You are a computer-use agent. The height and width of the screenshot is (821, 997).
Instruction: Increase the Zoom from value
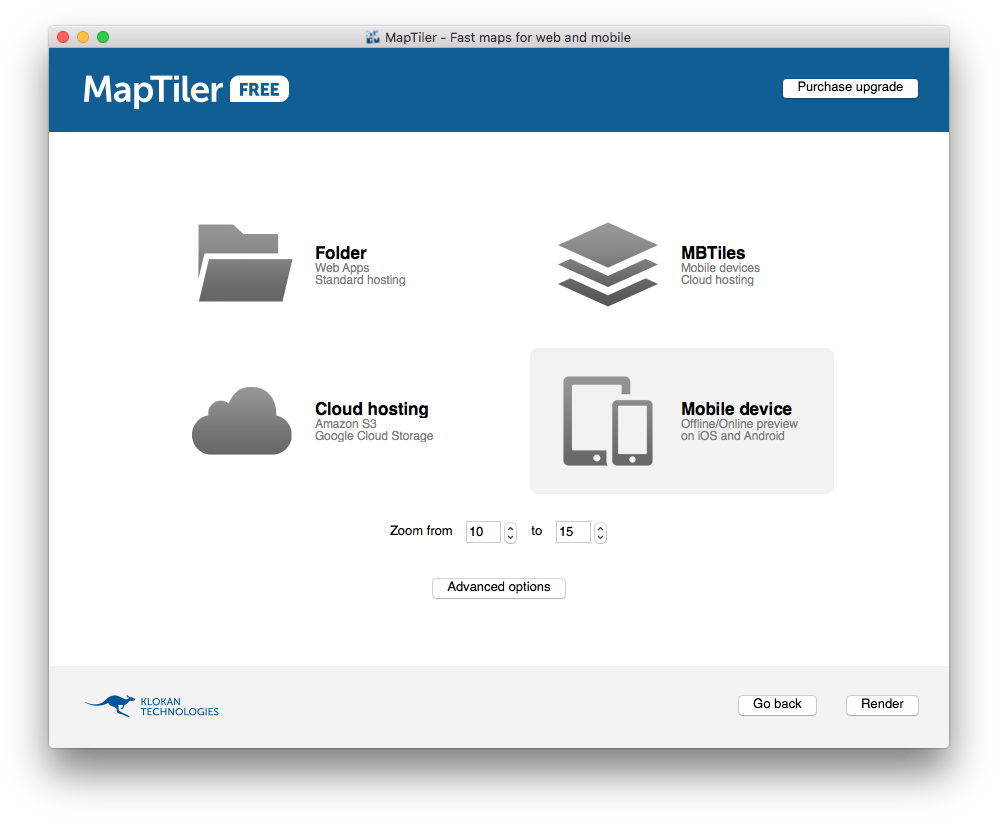[x=510, y=527]
